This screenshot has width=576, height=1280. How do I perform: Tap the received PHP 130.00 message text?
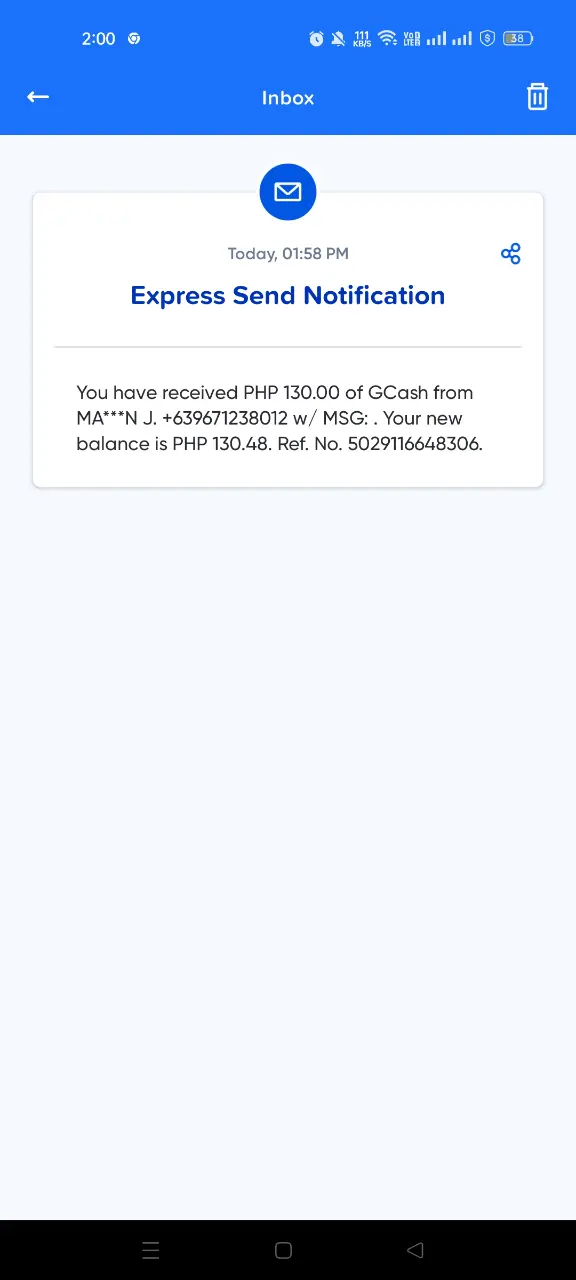coord(280,418)
